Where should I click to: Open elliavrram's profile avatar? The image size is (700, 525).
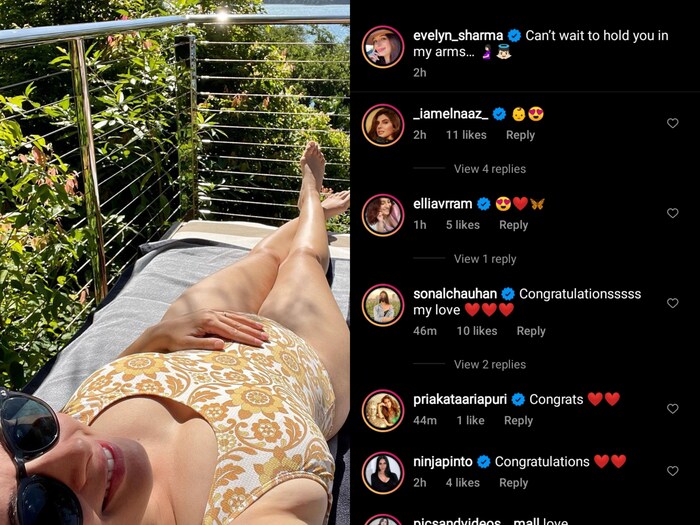383,215
